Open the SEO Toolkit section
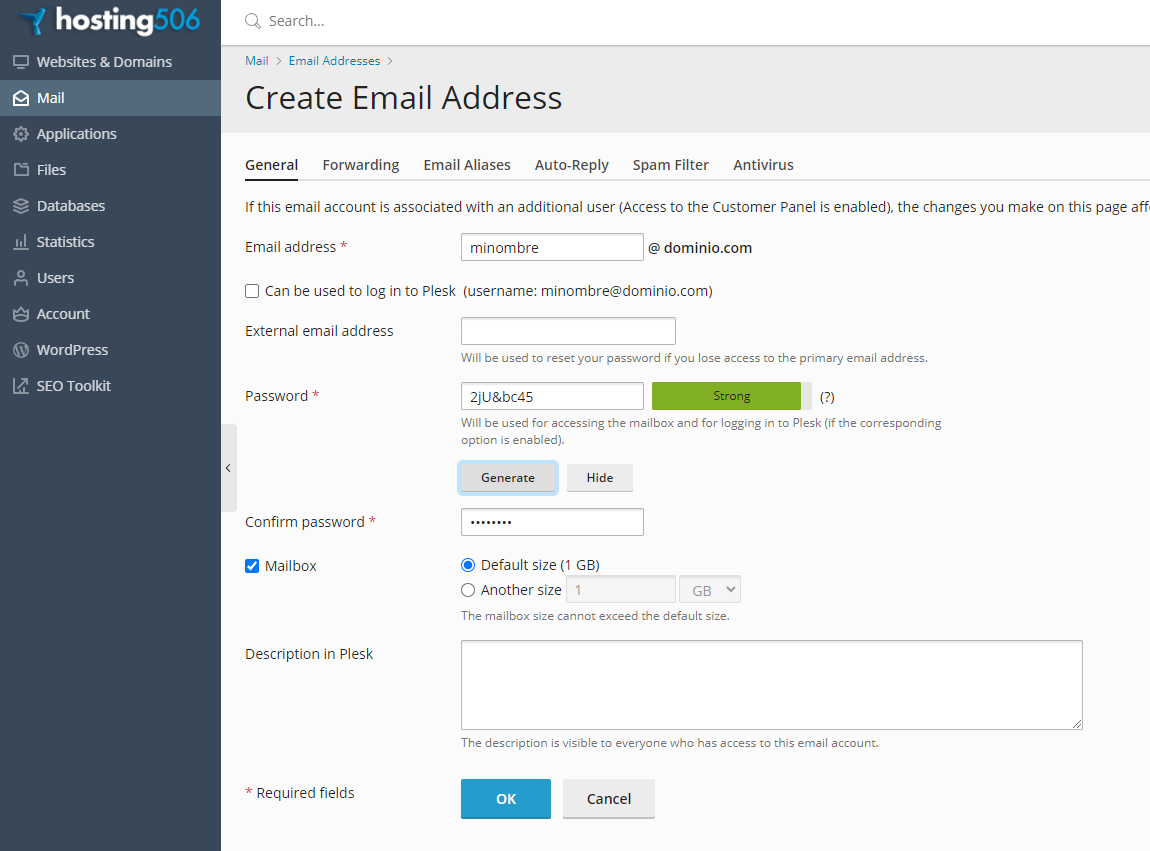Image resolution: width=1150 pixels, height=851 pixels. [71, 385]
